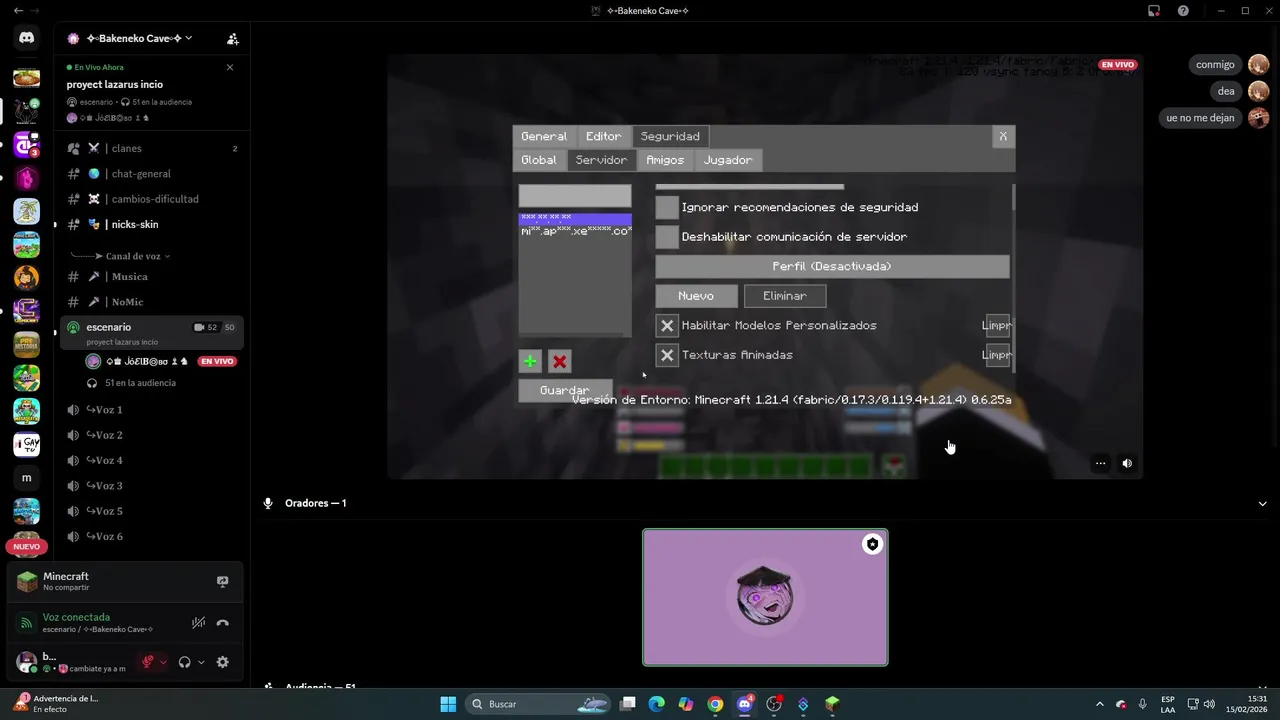This screenshot has height=720, width=1280.
Task: Open microphone input options arrow
Action: pos(163,662)
